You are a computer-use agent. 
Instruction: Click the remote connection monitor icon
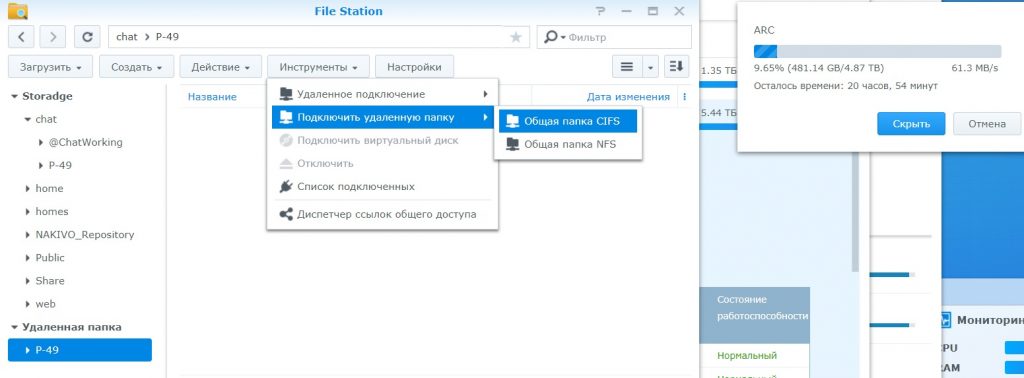click(x=286, y=94)
